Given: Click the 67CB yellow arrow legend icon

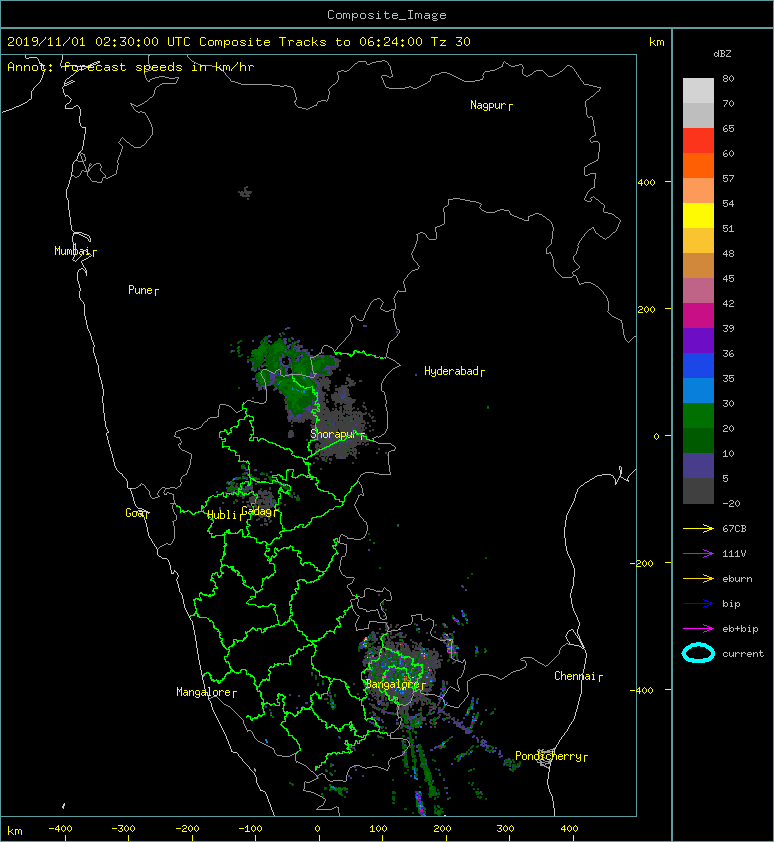Looking at the screenshot, I should (698, 528).
